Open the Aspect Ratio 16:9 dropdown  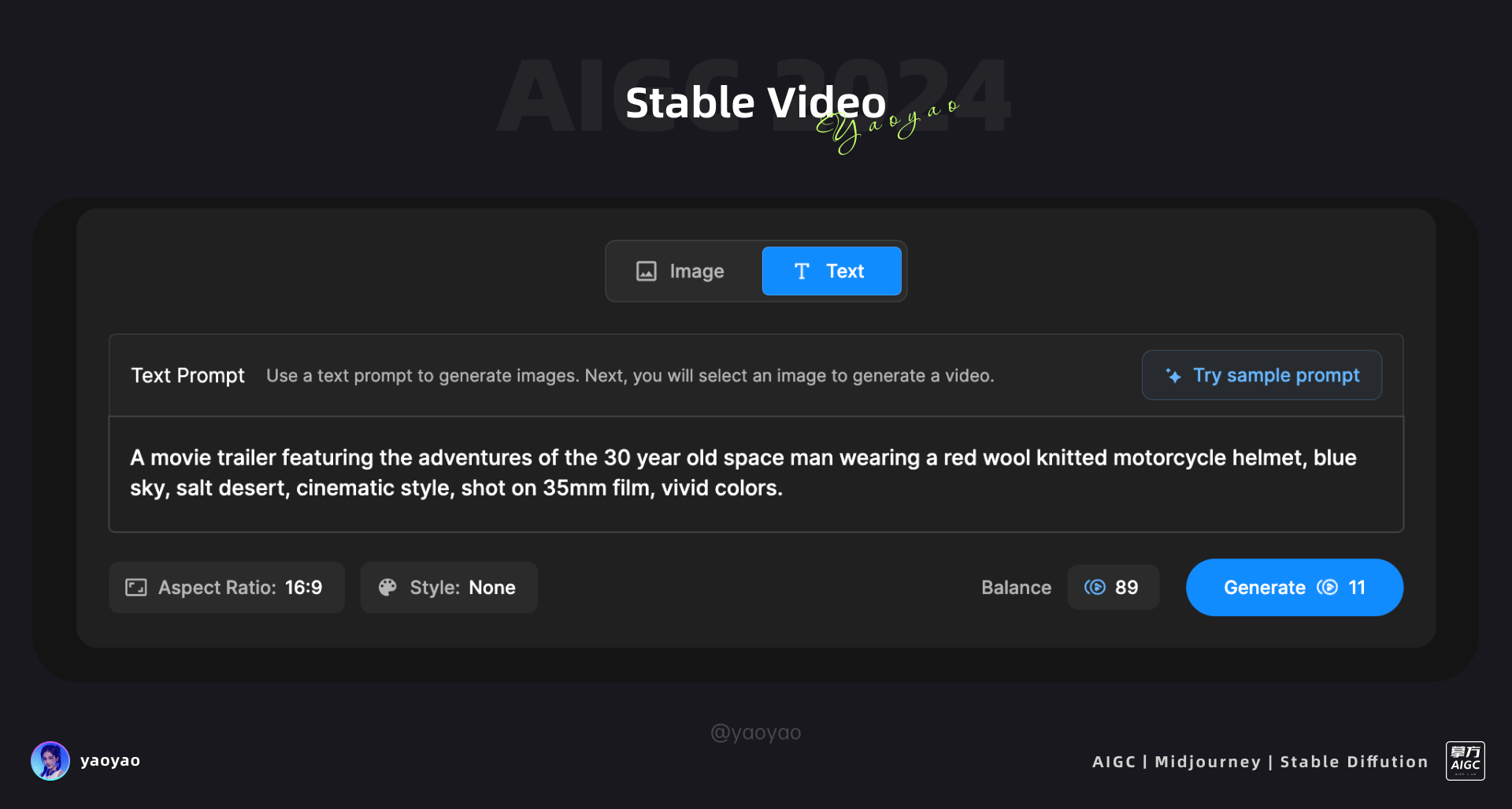pos(227,588)
